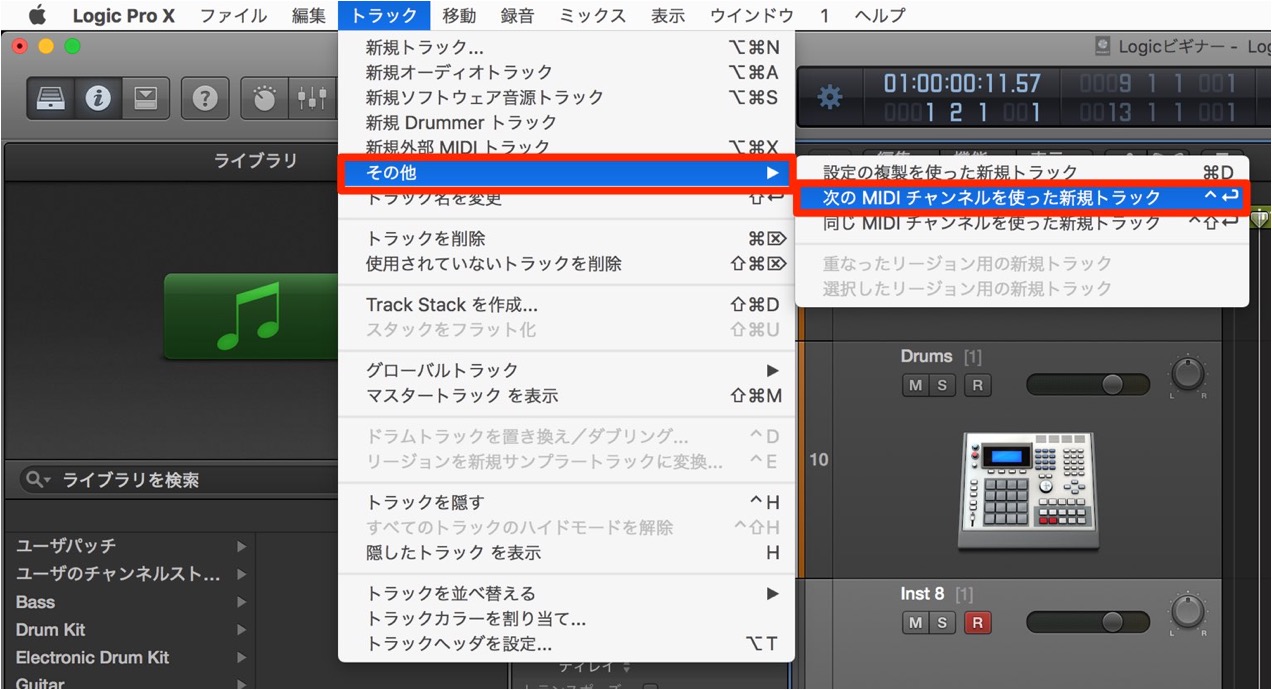
Task: Open the 編集 menu
Action: (x=309, y=15)
